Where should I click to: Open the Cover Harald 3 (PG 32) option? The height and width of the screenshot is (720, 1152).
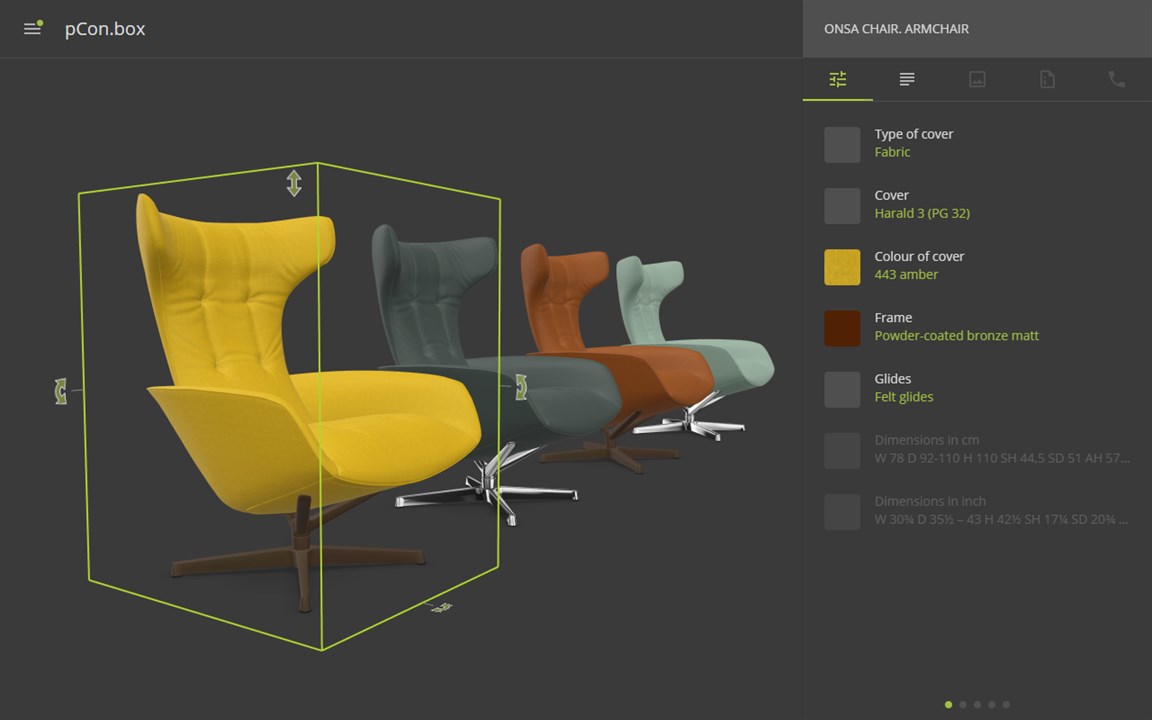pos(977,205)
